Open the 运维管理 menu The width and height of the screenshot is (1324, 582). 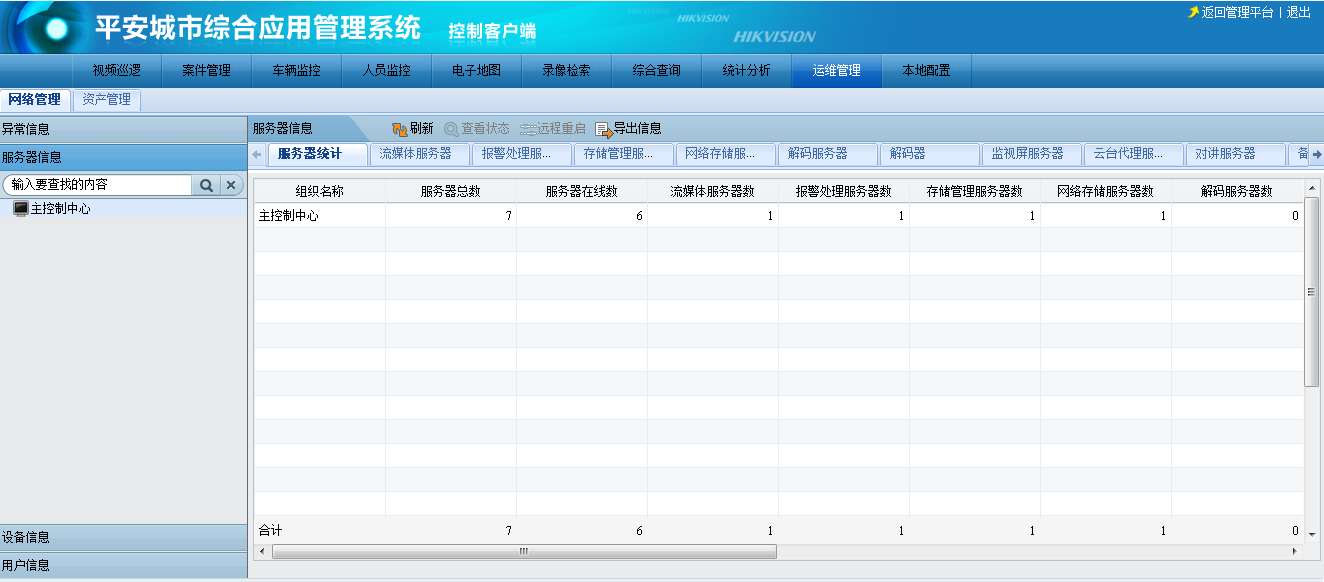pyautogui.click(x=837, y=70)
